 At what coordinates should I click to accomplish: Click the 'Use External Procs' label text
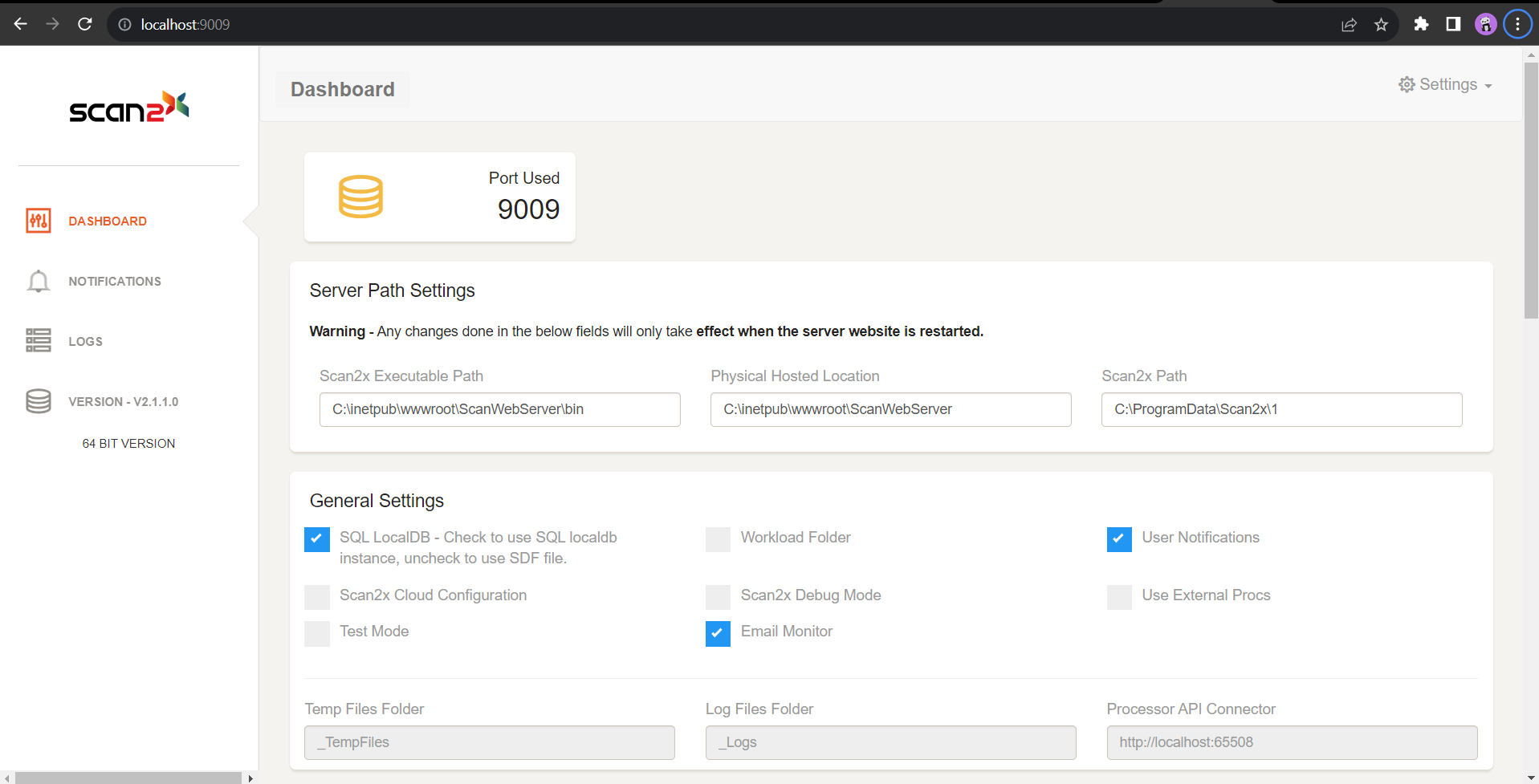(1206, 595)
